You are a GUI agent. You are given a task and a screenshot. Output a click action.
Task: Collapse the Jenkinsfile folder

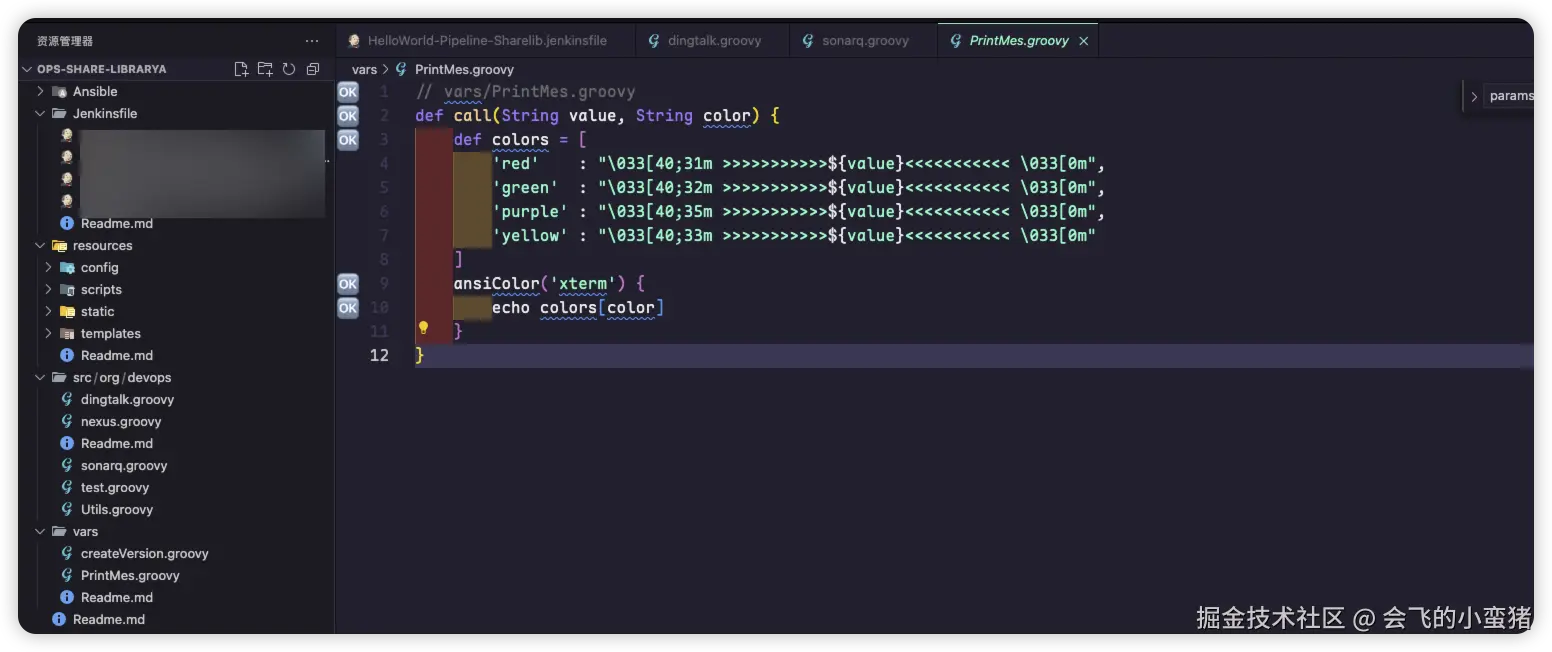click(x=40, y=113)
